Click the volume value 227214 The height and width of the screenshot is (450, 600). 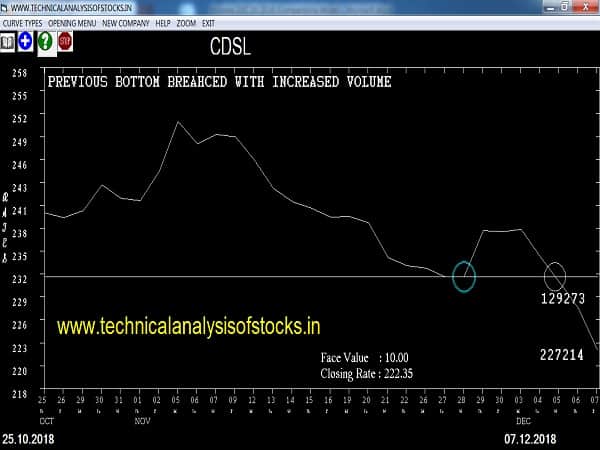pos(562,354)
